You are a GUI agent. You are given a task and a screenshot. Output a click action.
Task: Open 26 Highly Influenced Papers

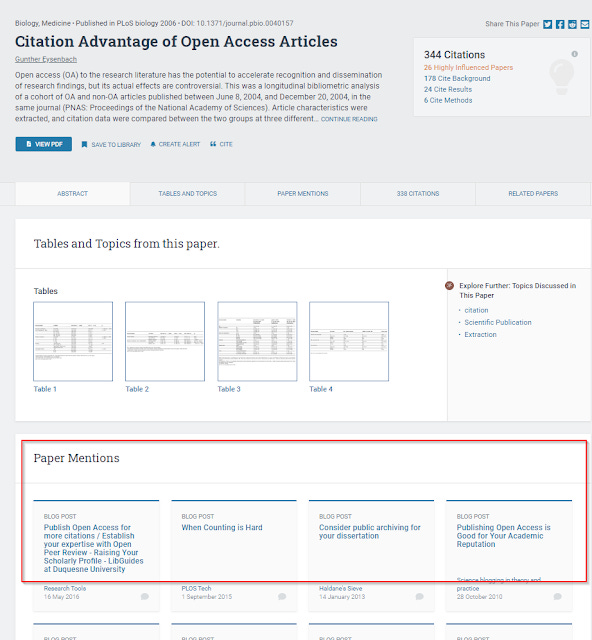pos(468,67)
